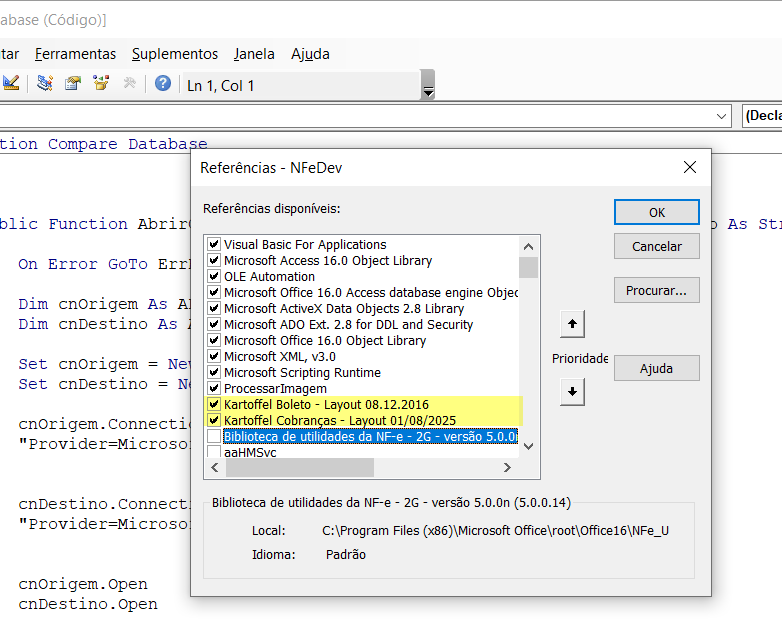Click the Design Mode toolbar icon
Image resolution: width=782 pixels, height=637 pixels.
pos(11,84)
